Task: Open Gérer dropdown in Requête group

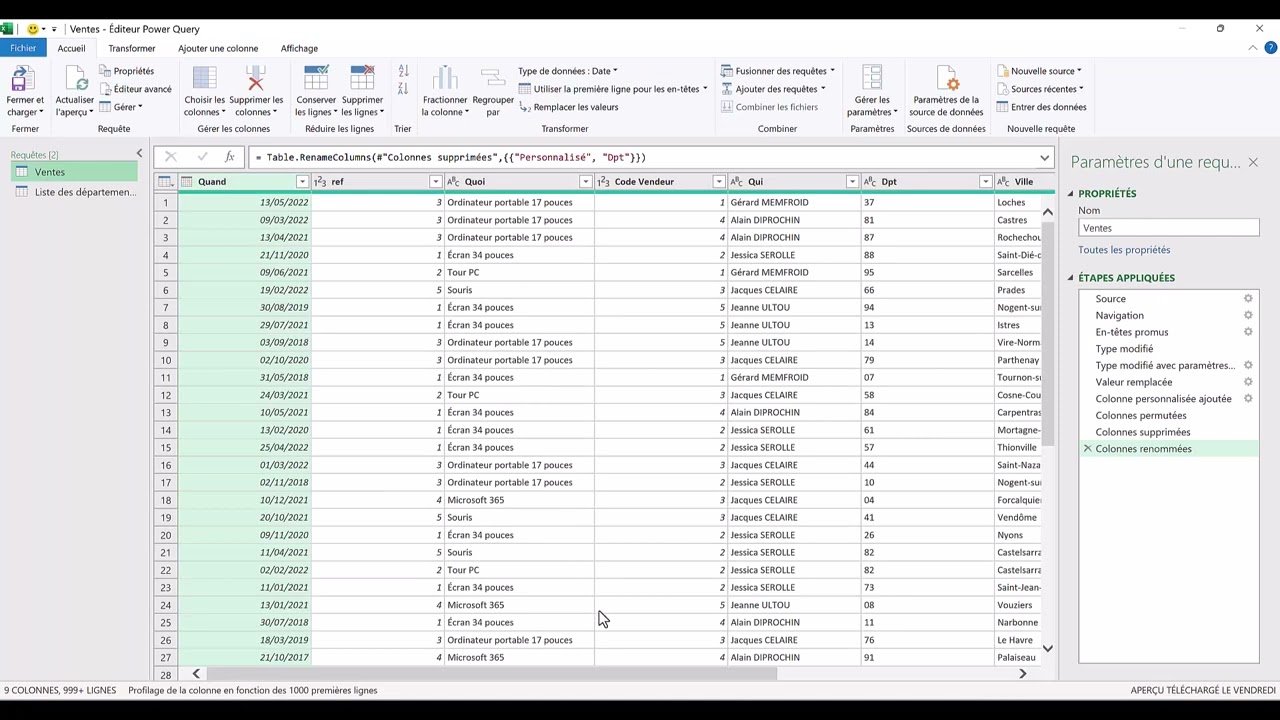Action: coord(121,107)
